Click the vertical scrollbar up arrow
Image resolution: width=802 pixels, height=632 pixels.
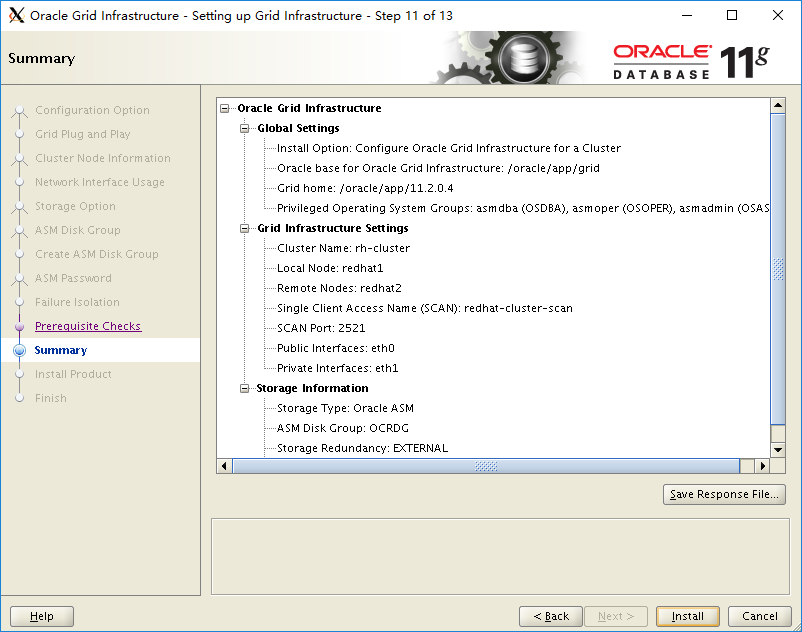(x=778, y=105)
